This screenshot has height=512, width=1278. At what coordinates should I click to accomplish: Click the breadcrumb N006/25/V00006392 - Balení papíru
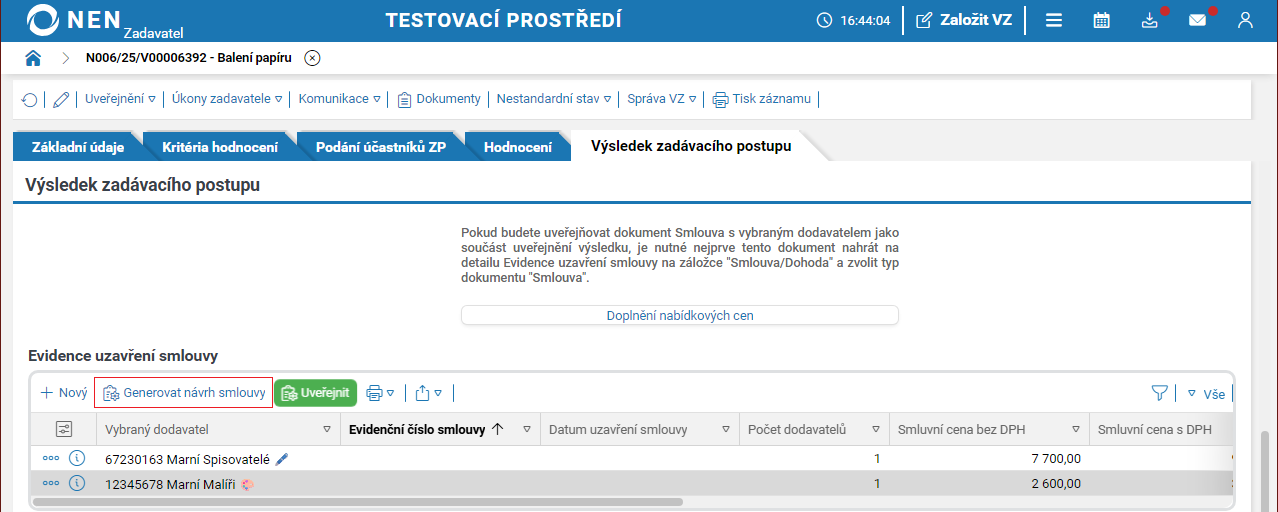pos(189,58)
